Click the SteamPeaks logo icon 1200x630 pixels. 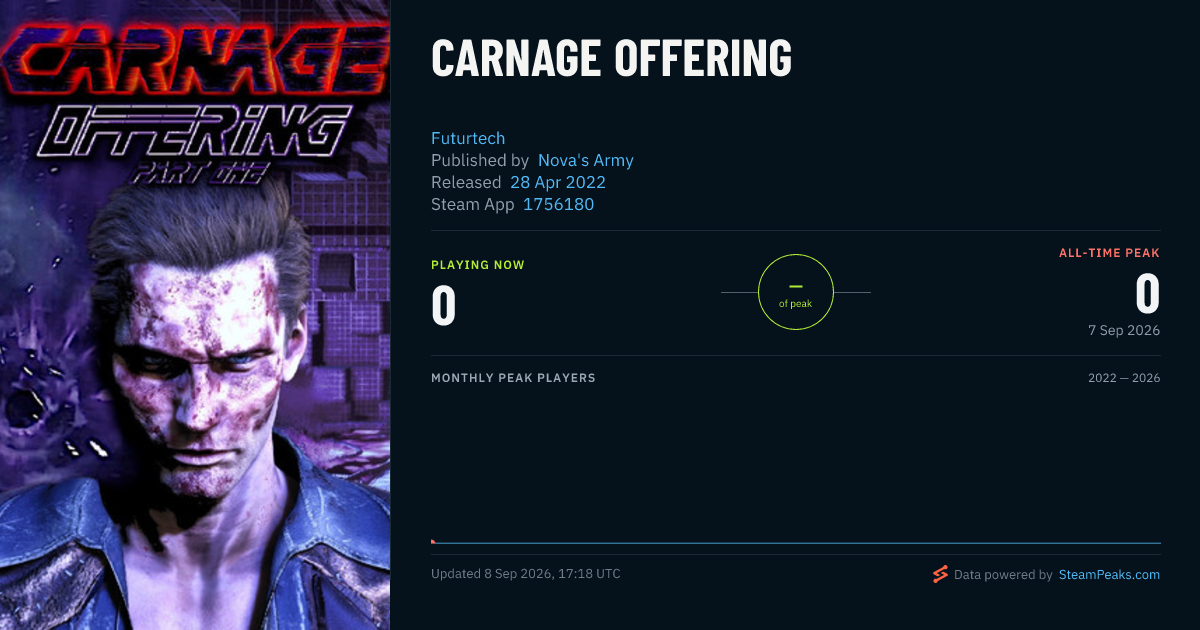pyautogui.click(x=940, y=574)
